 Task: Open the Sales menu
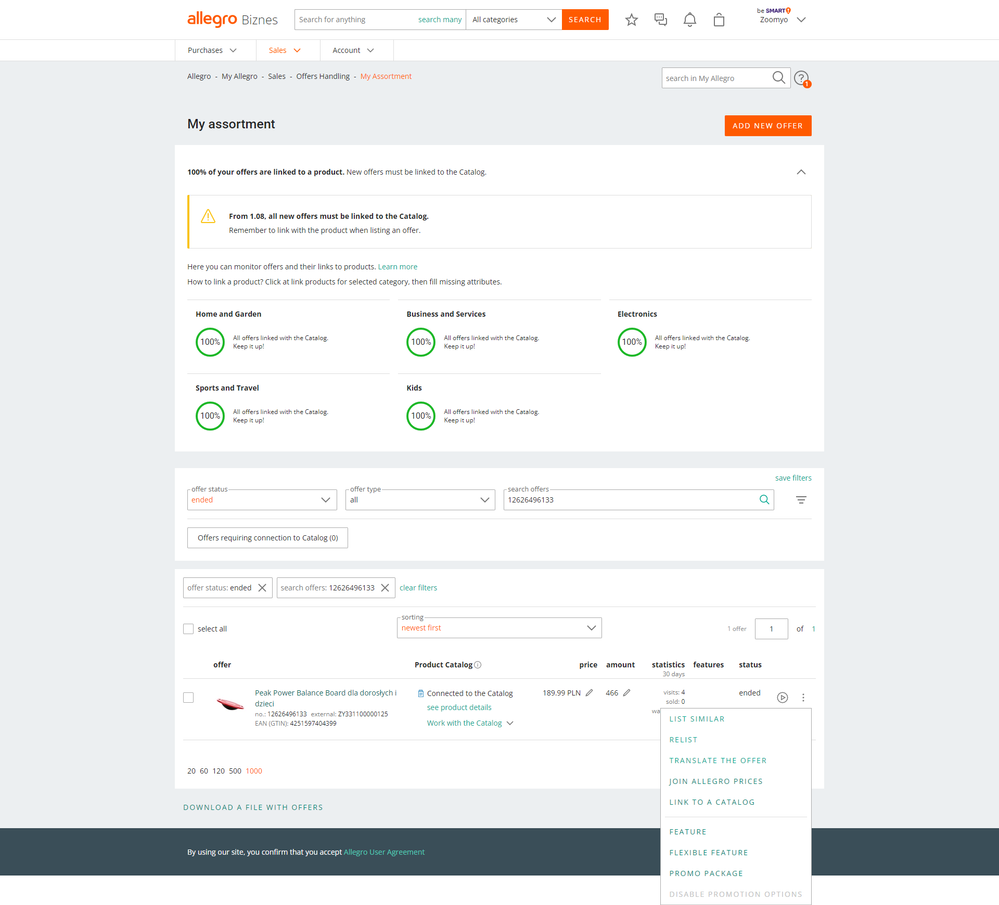pyautogui.click(x=284, y=50)
